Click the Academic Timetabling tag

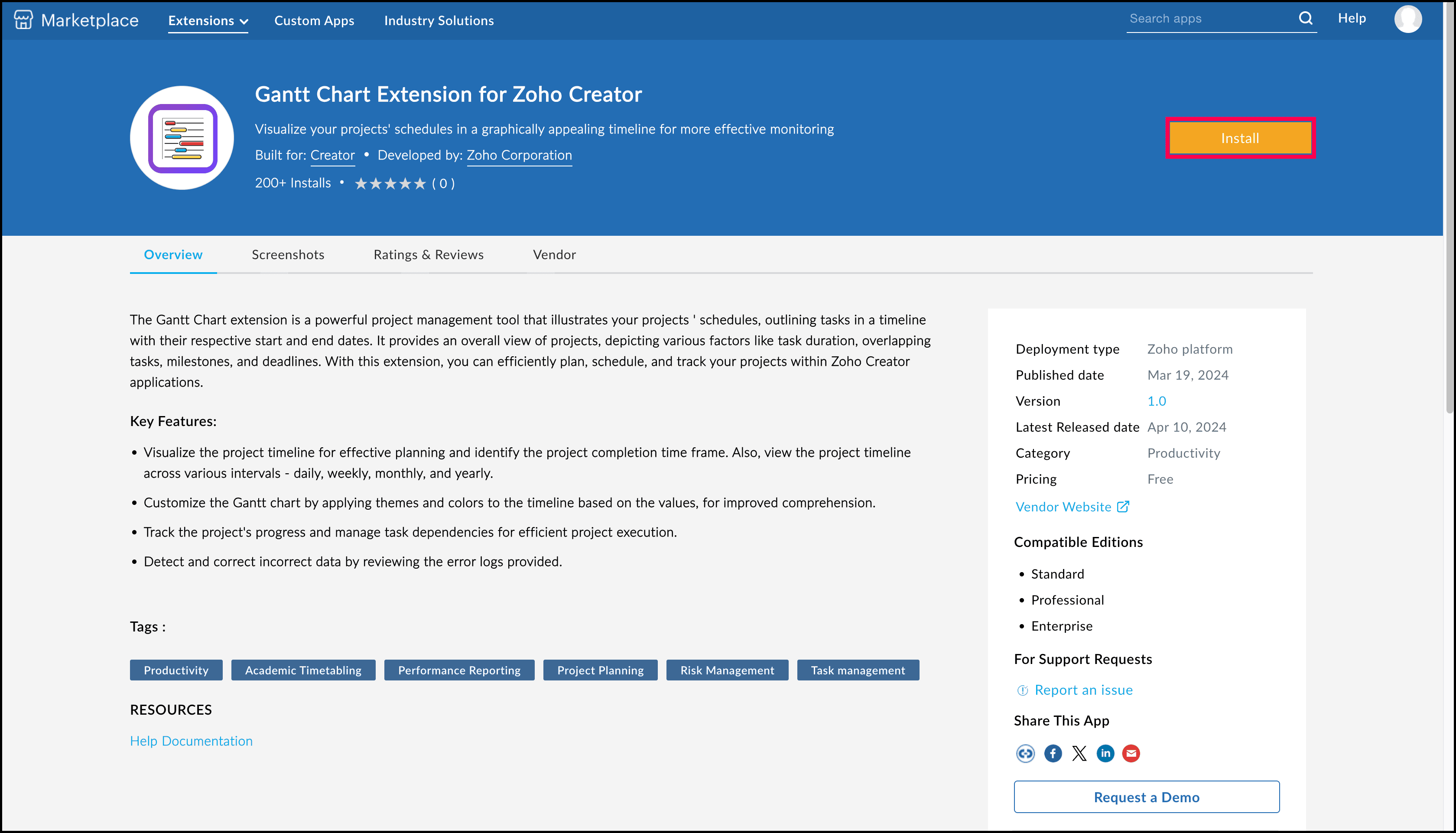point(303,670)
